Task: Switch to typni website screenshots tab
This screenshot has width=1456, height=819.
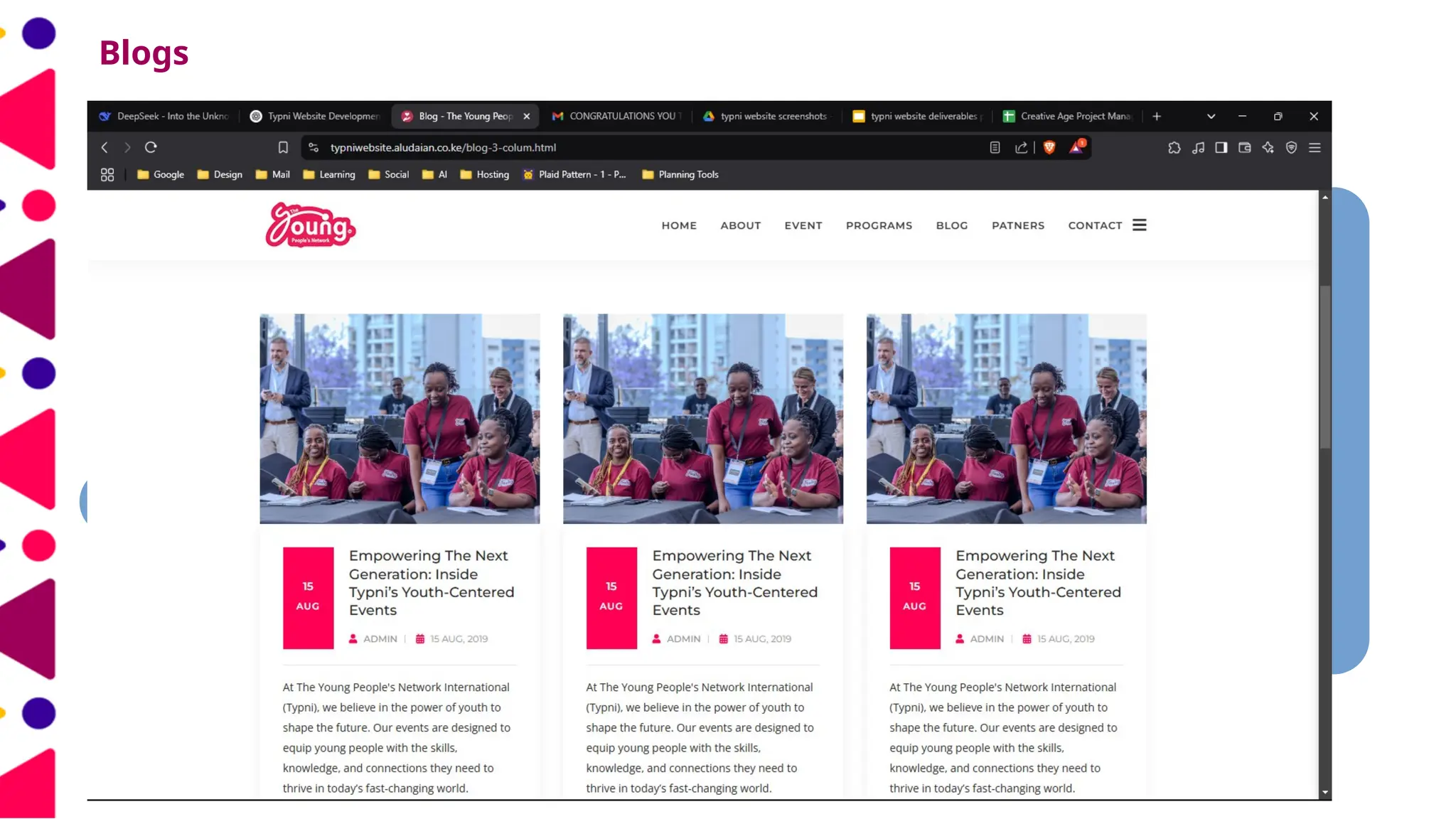Action: tap(766, 116)
